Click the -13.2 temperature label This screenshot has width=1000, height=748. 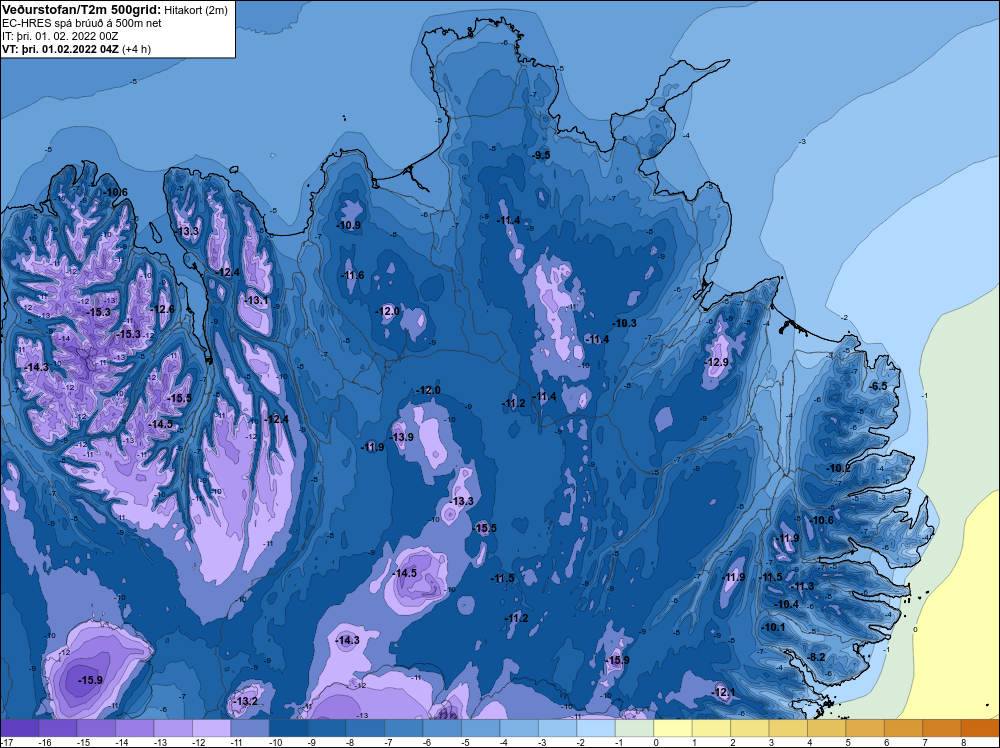pyautogui.click(x=245, y=701)
